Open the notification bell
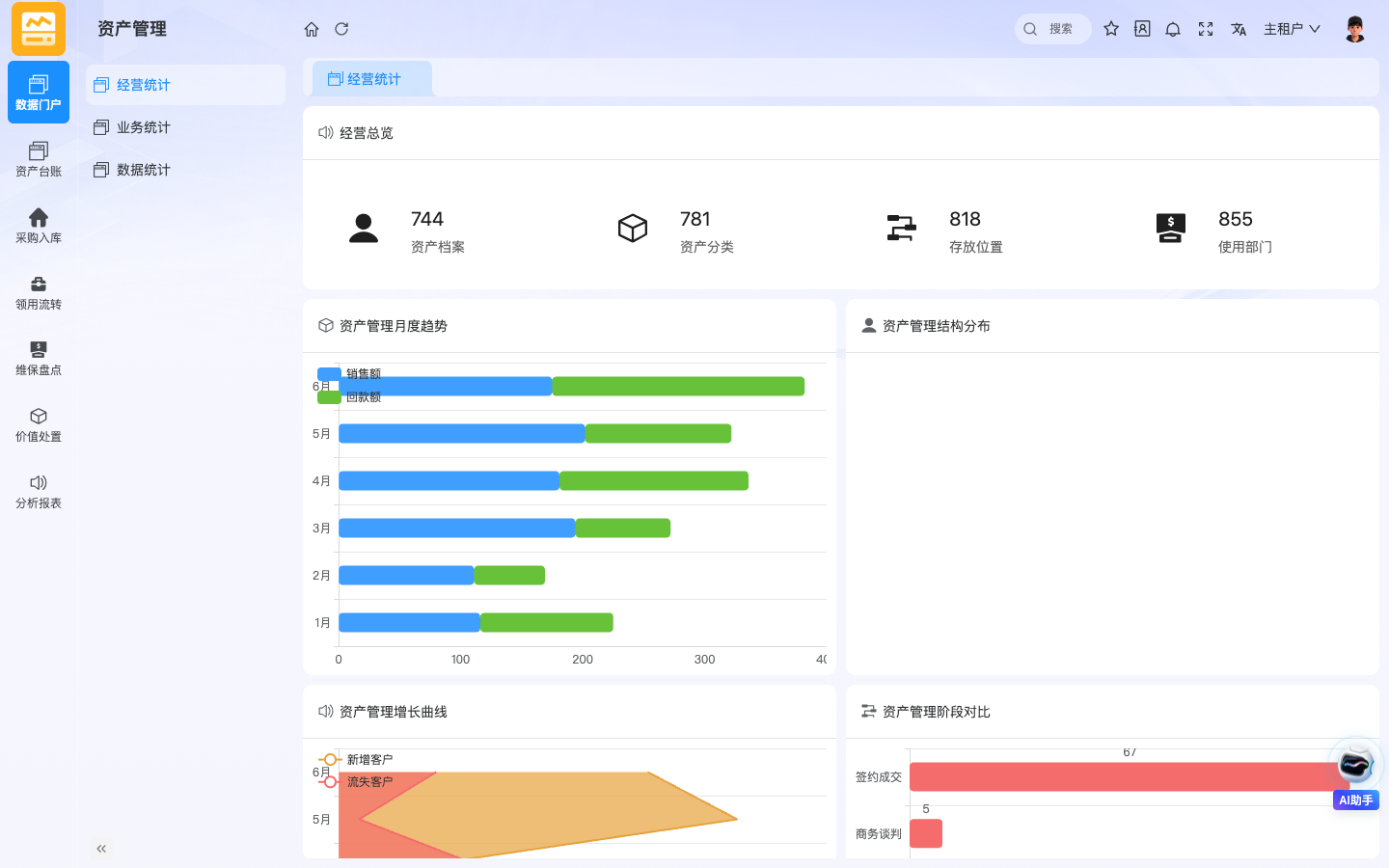 (1173, 29)
